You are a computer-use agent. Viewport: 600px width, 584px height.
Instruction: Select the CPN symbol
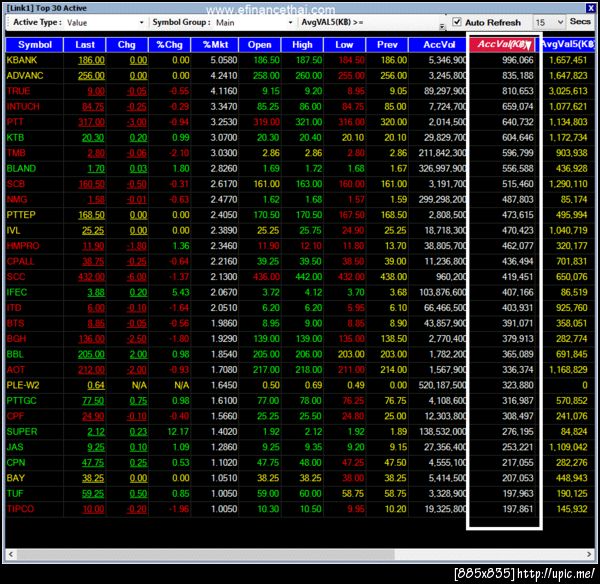(x=16, y=463)
